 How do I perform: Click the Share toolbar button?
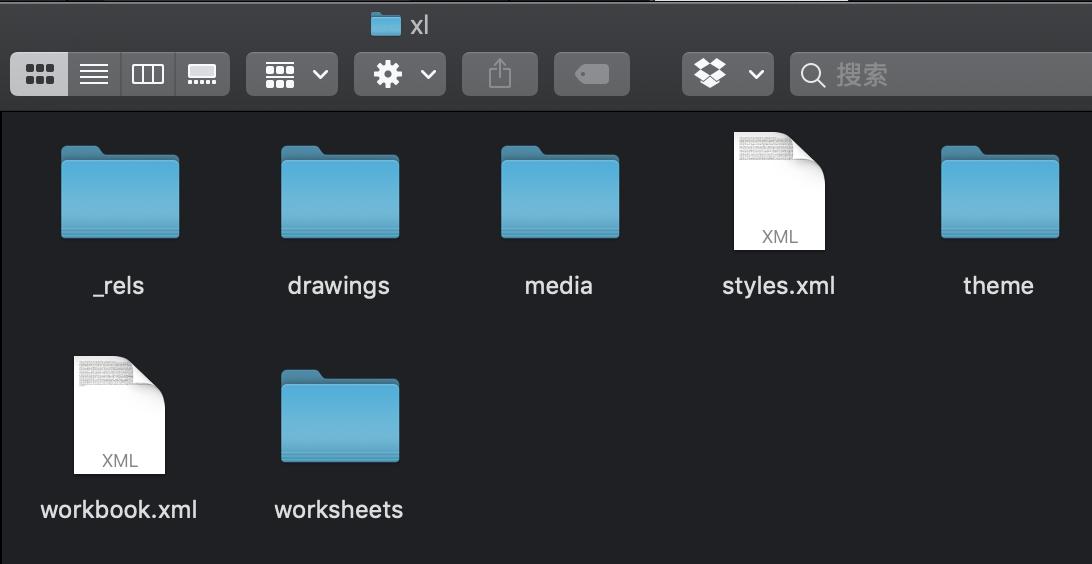point(500,75)
